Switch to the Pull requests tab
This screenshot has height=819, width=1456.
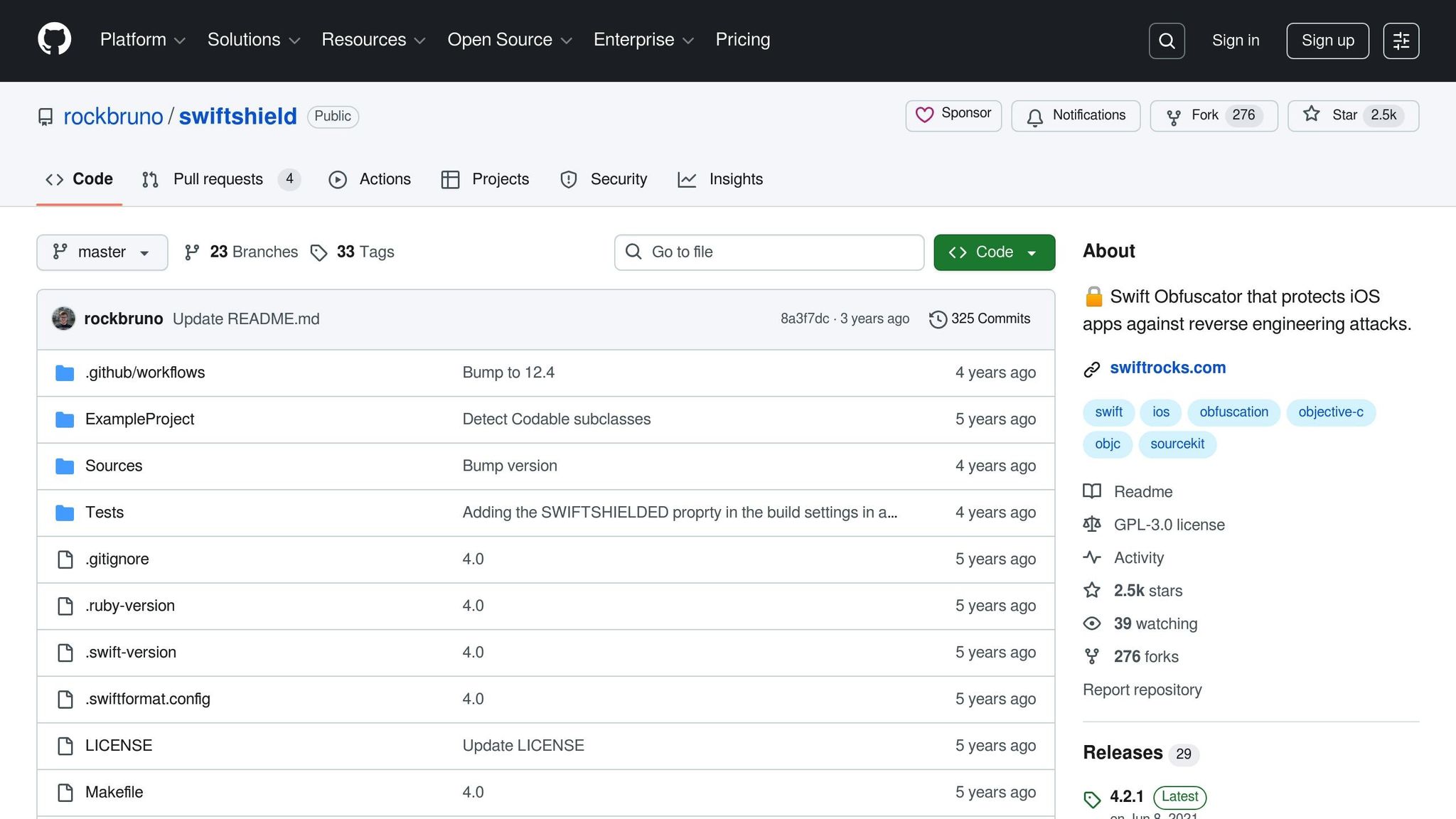(218, 179)
